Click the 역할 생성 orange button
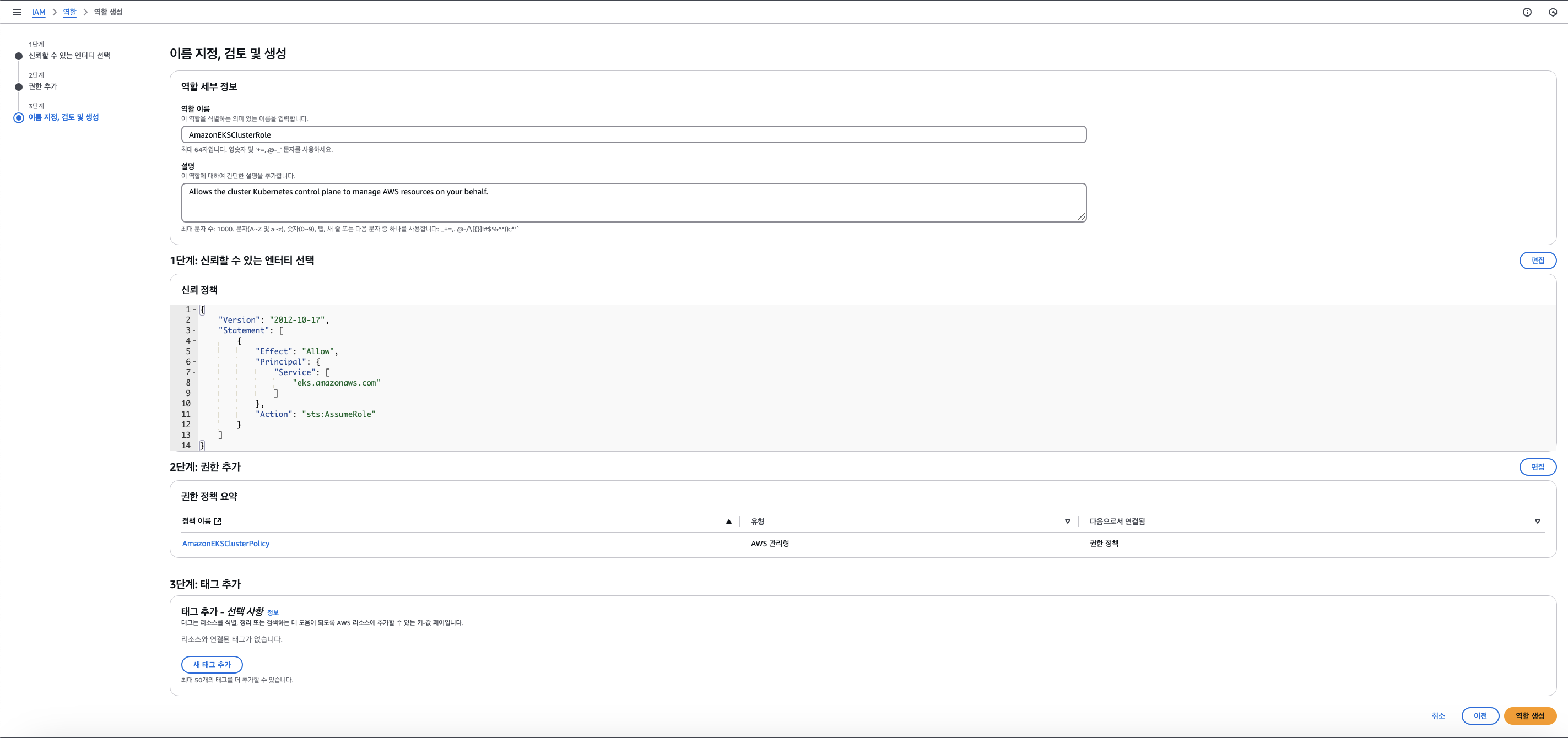Viewport: 1568px width, 738px height. pos(1529,715)
